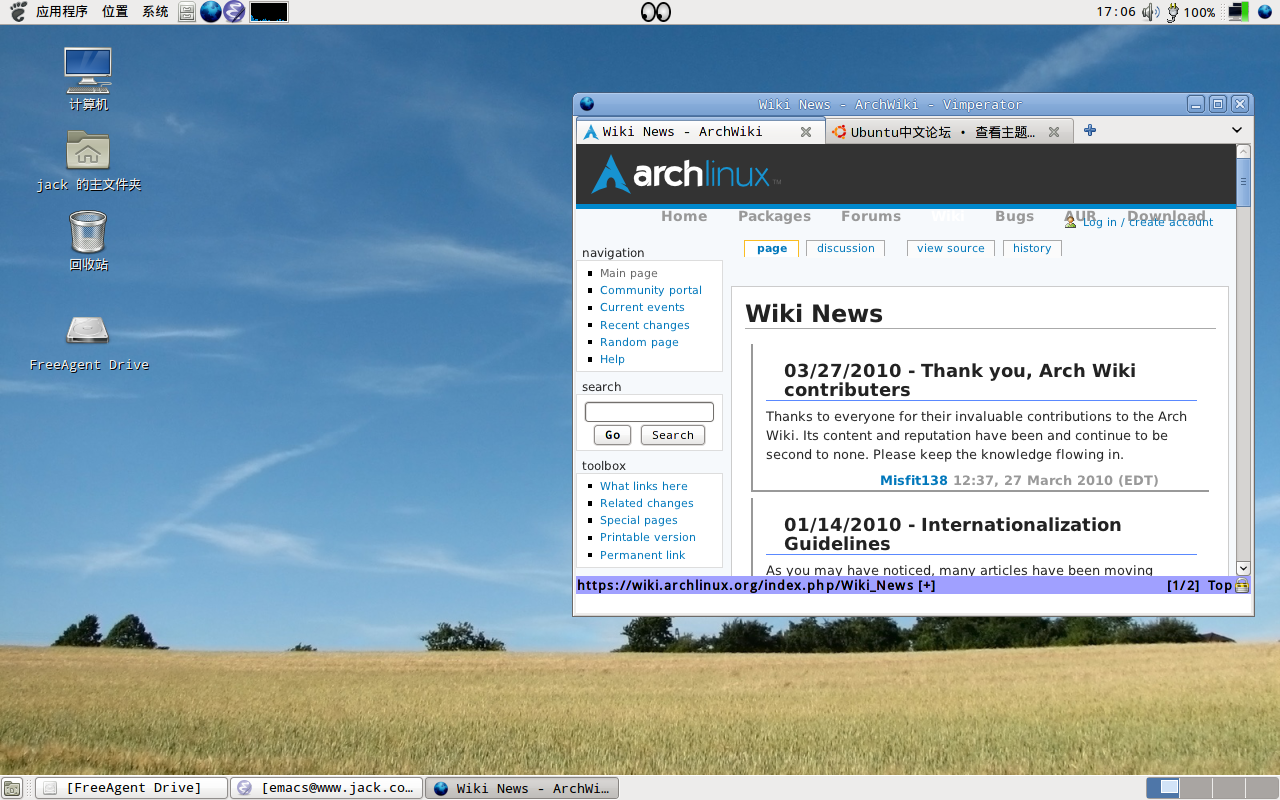Switch to second workspace in switcher
1280x800 pixels.
pos(1195,788)
